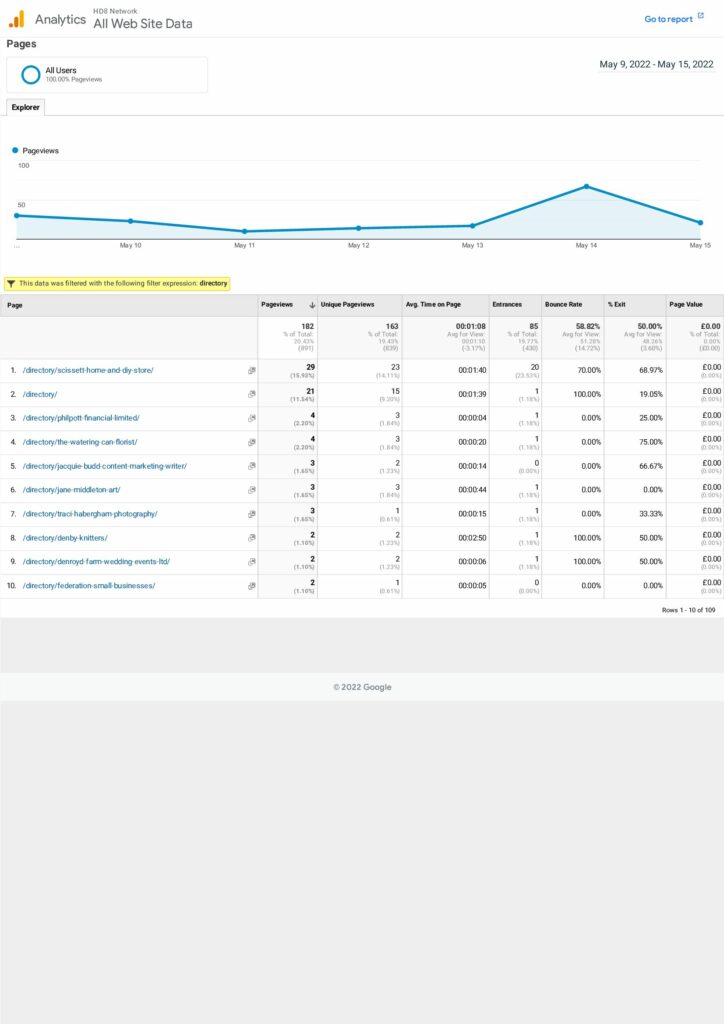
Task: Open scissett-home-and-diy-store page via its popout icon
Action: coord(252,370)
